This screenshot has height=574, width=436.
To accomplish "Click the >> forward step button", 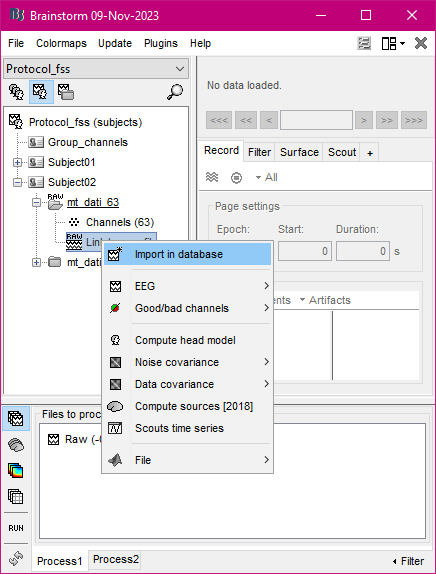I will 387,120.
